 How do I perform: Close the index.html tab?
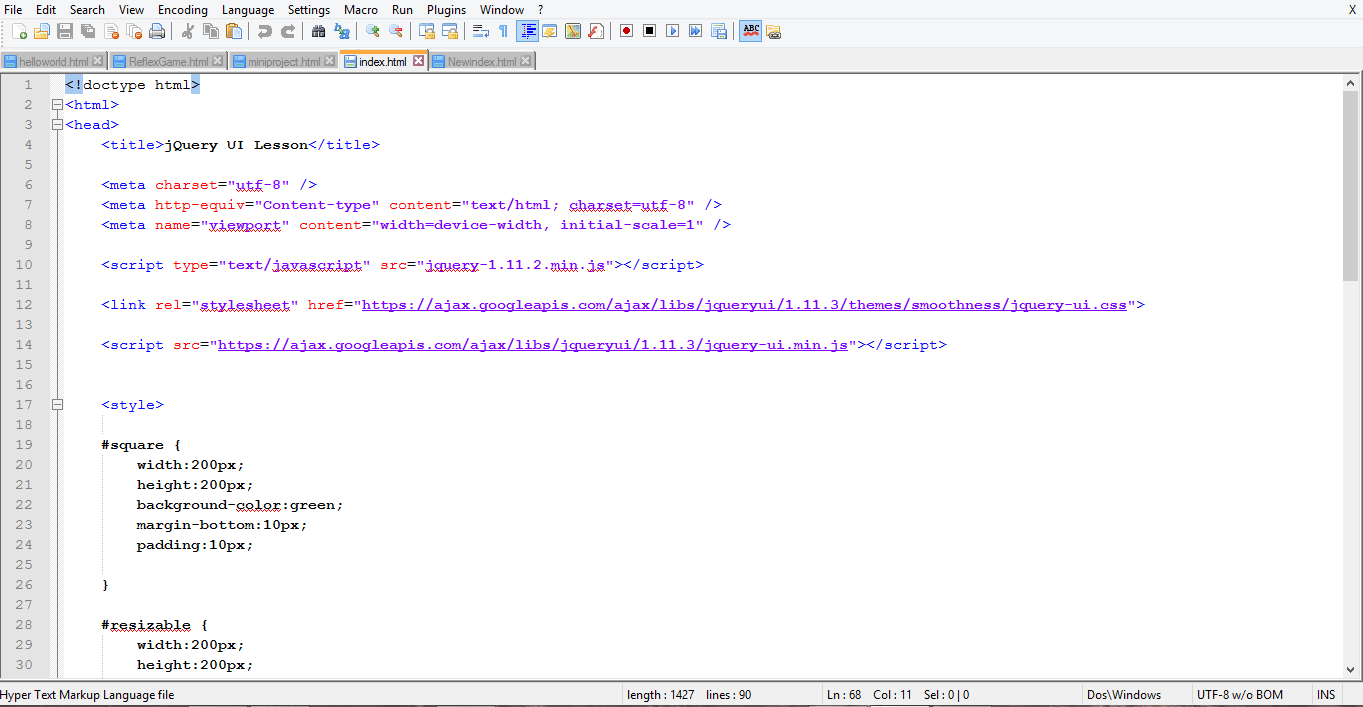pyautogui.click(x=419, y=61)
